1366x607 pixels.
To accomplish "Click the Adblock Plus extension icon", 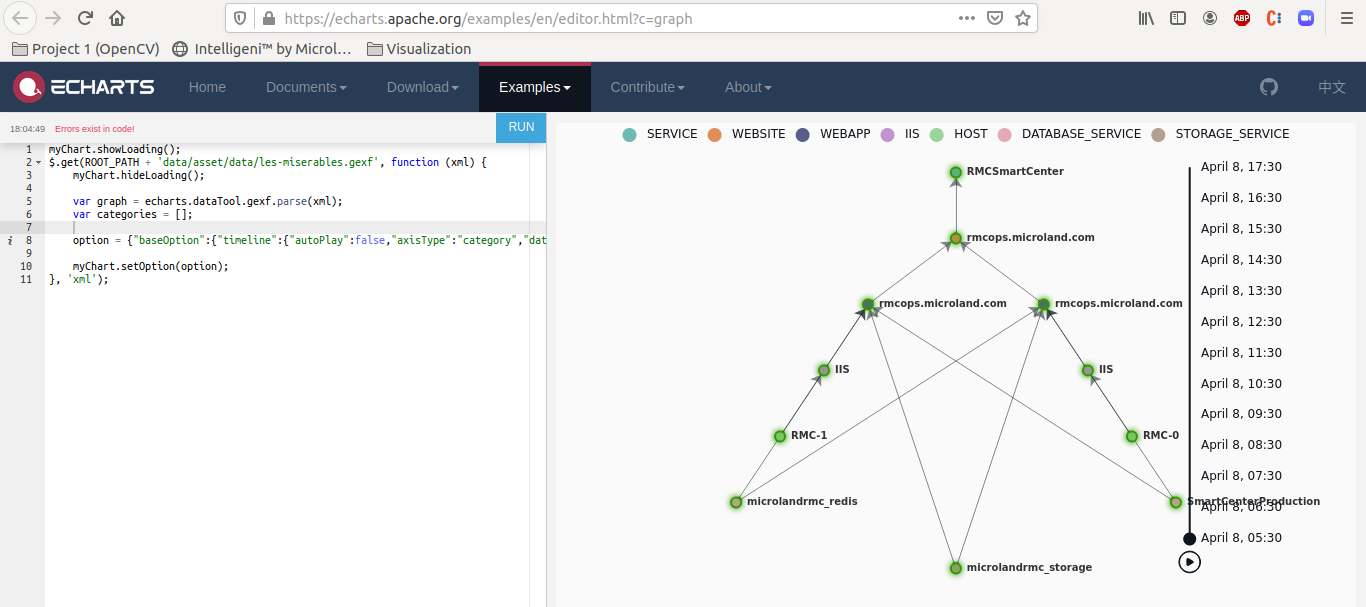I will [1241, 17].
